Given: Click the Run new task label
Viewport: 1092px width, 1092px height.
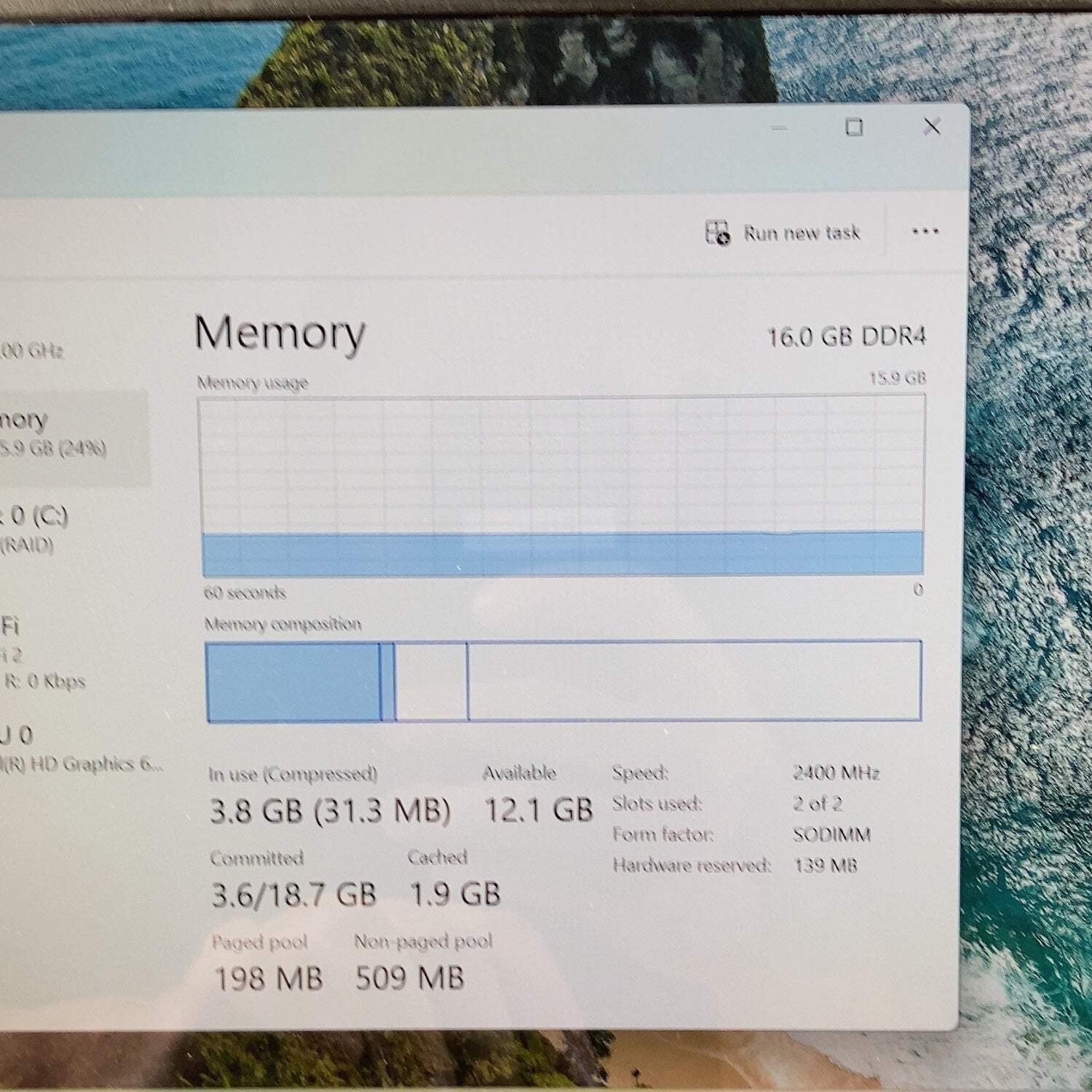Looking at the screenshot, I should (802, 233).
